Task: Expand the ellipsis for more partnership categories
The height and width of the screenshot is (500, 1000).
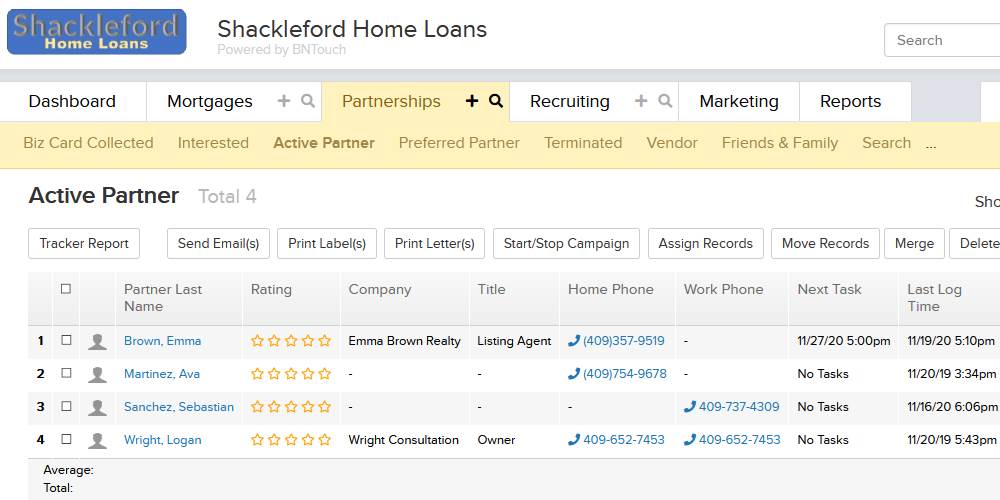Action: point(930,145)
